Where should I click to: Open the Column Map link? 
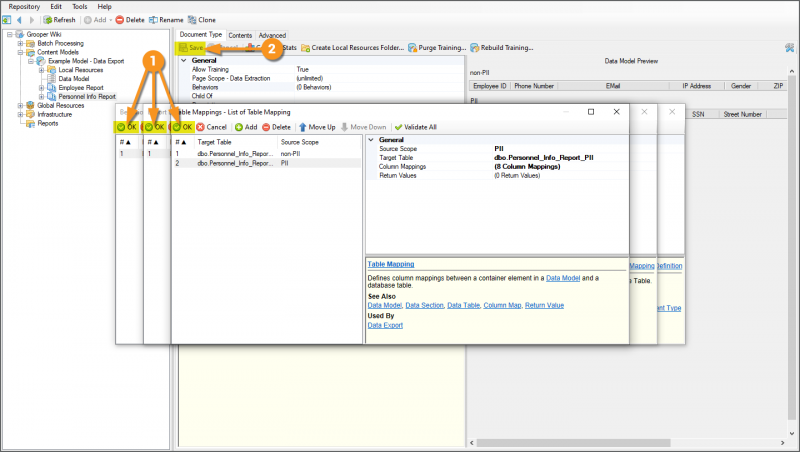click(x=503, y=306)
